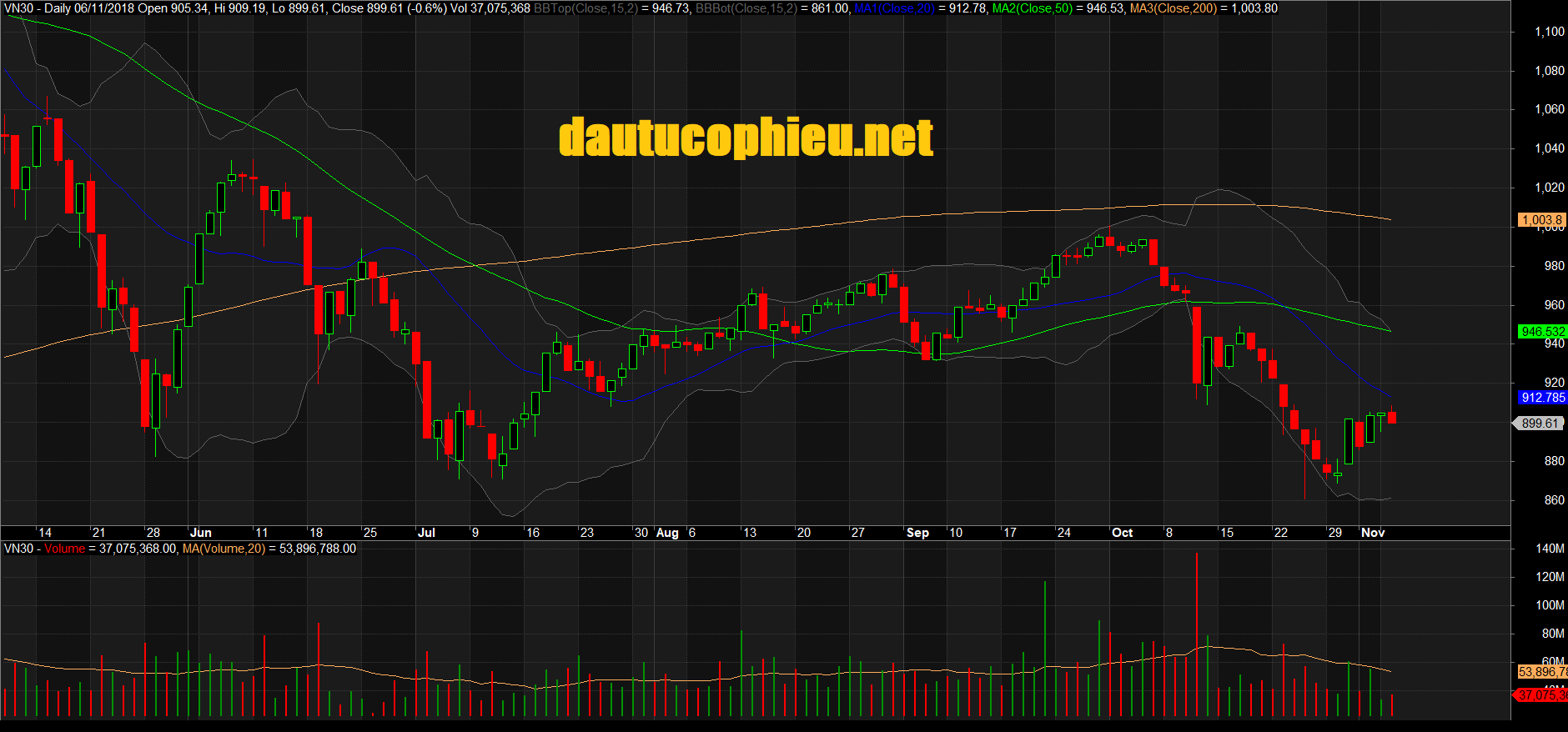
Task: Click the 100M volume axis label
Action: click(x=1550, y=605)
